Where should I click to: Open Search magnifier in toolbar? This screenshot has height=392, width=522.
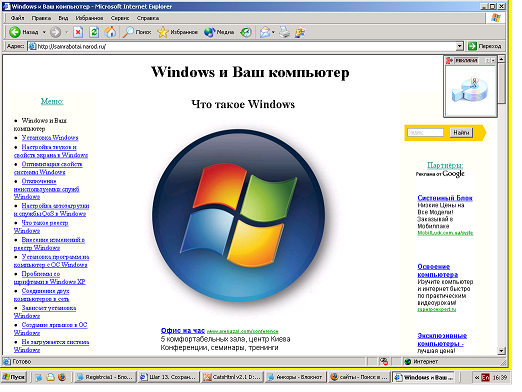tap(128, 32)
